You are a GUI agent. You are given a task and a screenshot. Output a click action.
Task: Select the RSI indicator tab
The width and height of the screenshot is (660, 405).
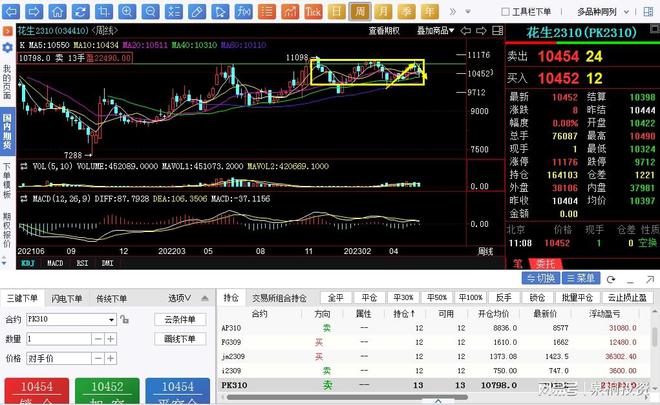click(82, 263)
